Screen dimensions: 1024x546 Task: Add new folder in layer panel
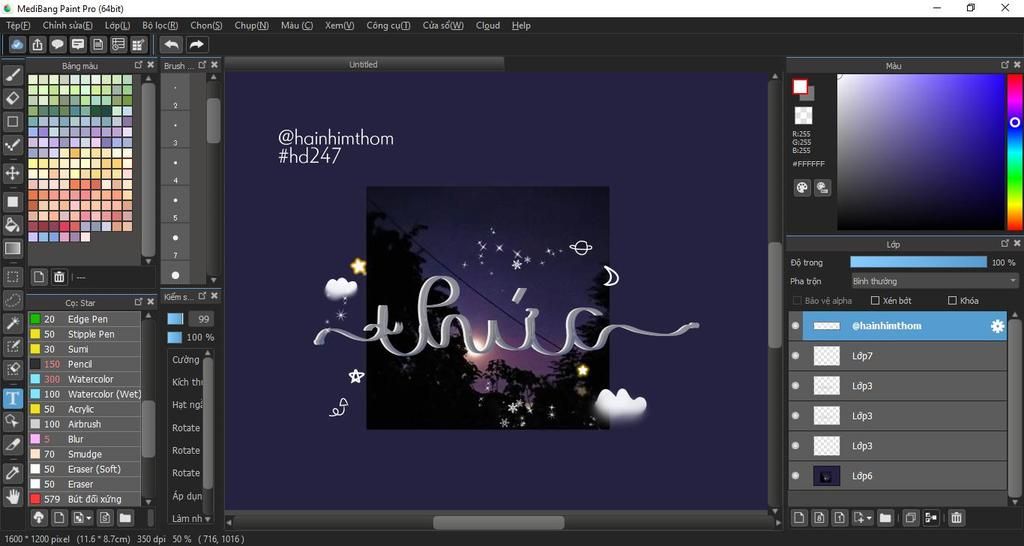[885, 518]
